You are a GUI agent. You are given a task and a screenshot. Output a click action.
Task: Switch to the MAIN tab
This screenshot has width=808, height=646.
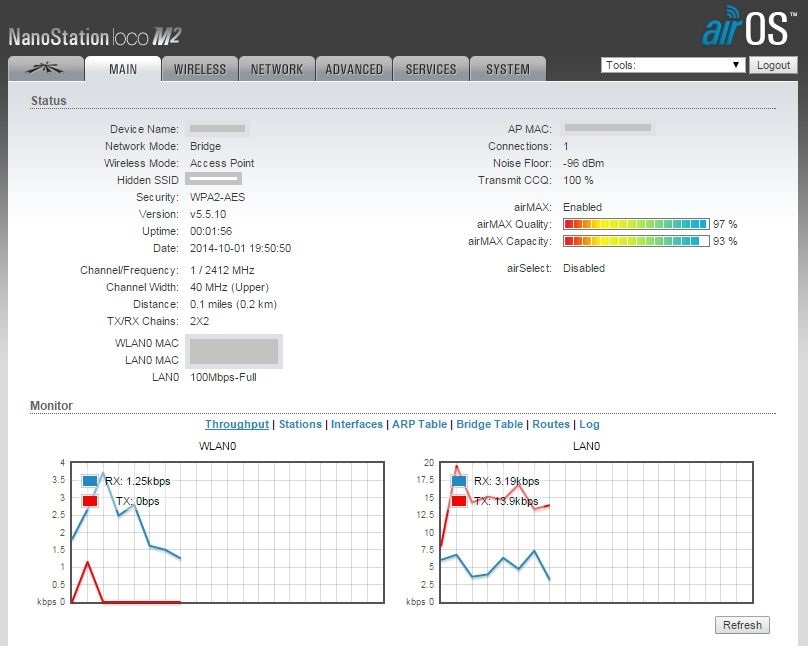pos(123,69)
